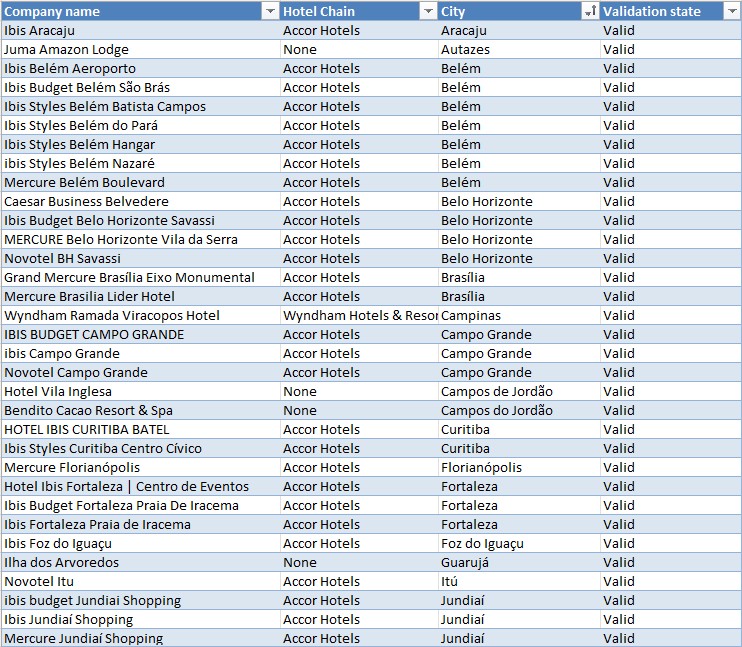Select the Wyndham Hotels & Resorts chain cell
This screenshot has width=742, height=647.
(x=358, y=315)
